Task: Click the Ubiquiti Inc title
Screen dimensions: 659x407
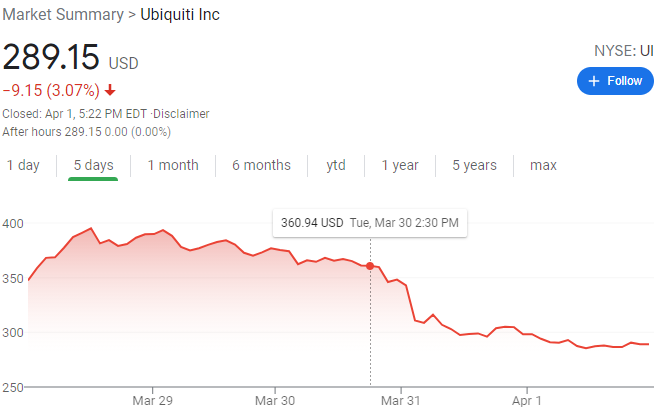Action: [180, 15]
